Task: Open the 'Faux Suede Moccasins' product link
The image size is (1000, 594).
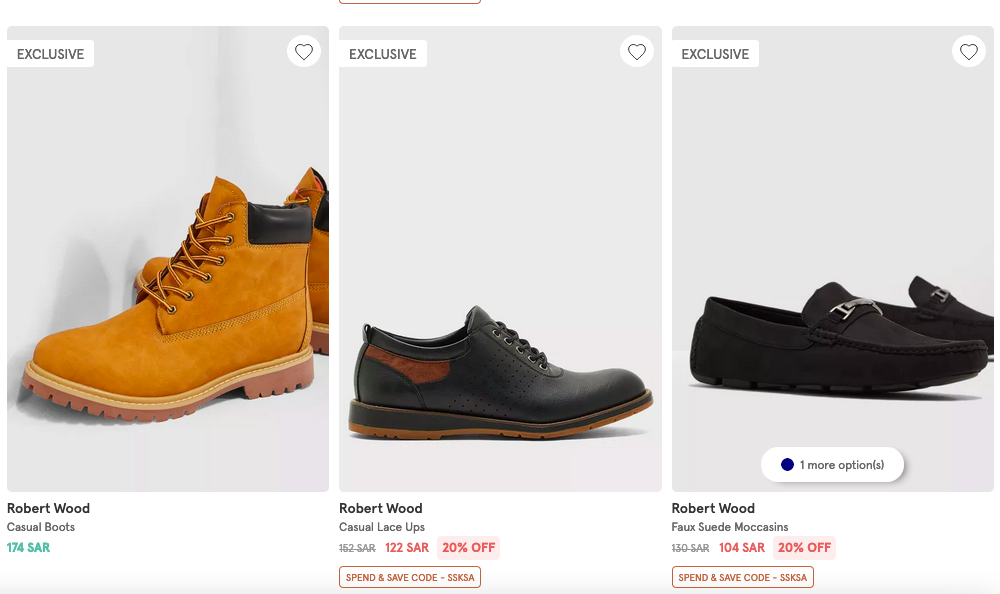Action: pos(730,527)
